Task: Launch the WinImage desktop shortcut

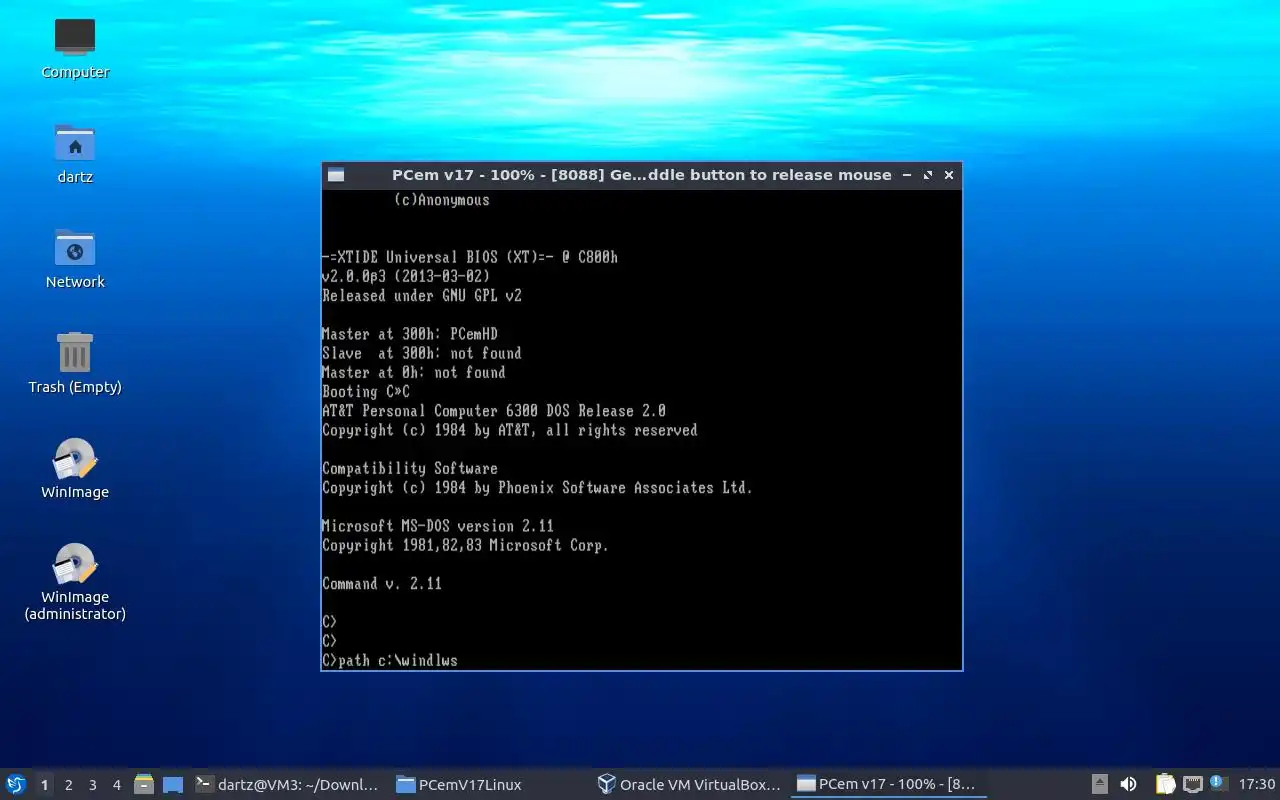Action: [x=75, y=468]
